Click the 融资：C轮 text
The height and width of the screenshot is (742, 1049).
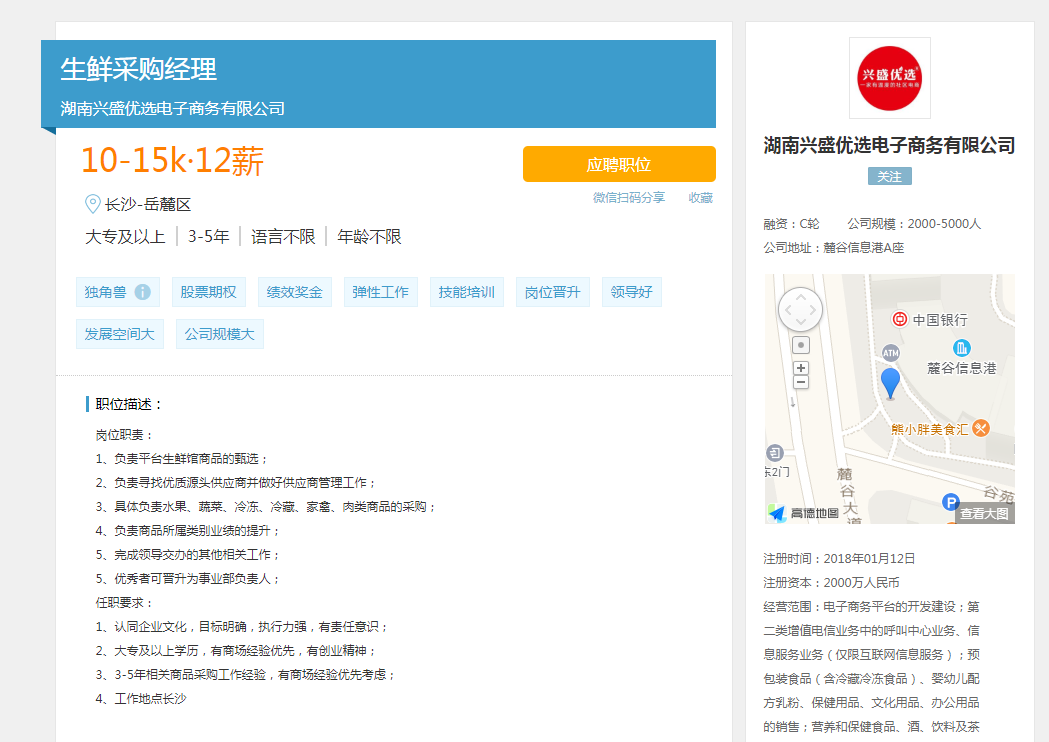tap(791, 223)
